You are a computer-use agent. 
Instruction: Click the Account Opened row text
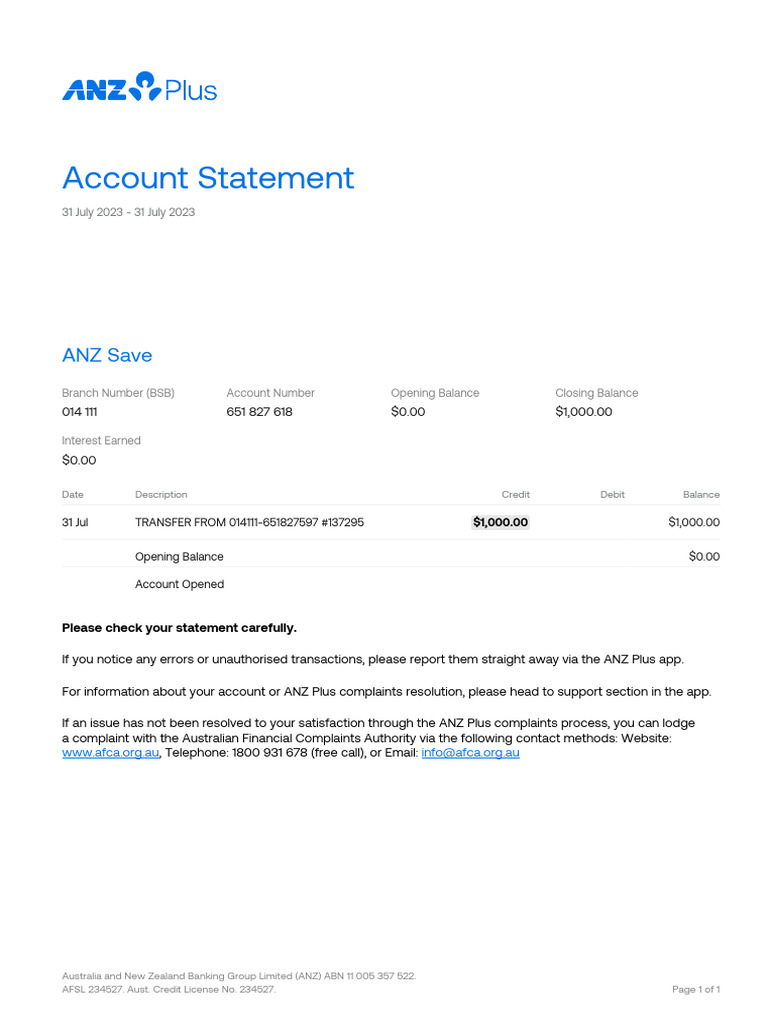click(179, 584)
